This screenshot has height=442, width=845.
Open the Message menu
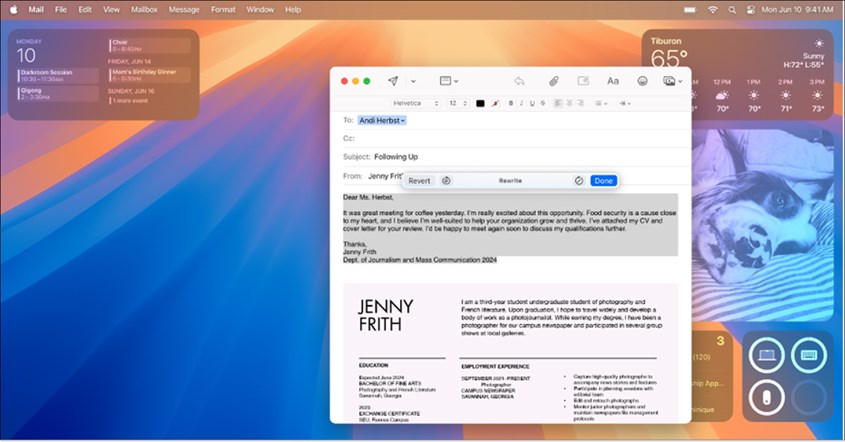[184, 10]
